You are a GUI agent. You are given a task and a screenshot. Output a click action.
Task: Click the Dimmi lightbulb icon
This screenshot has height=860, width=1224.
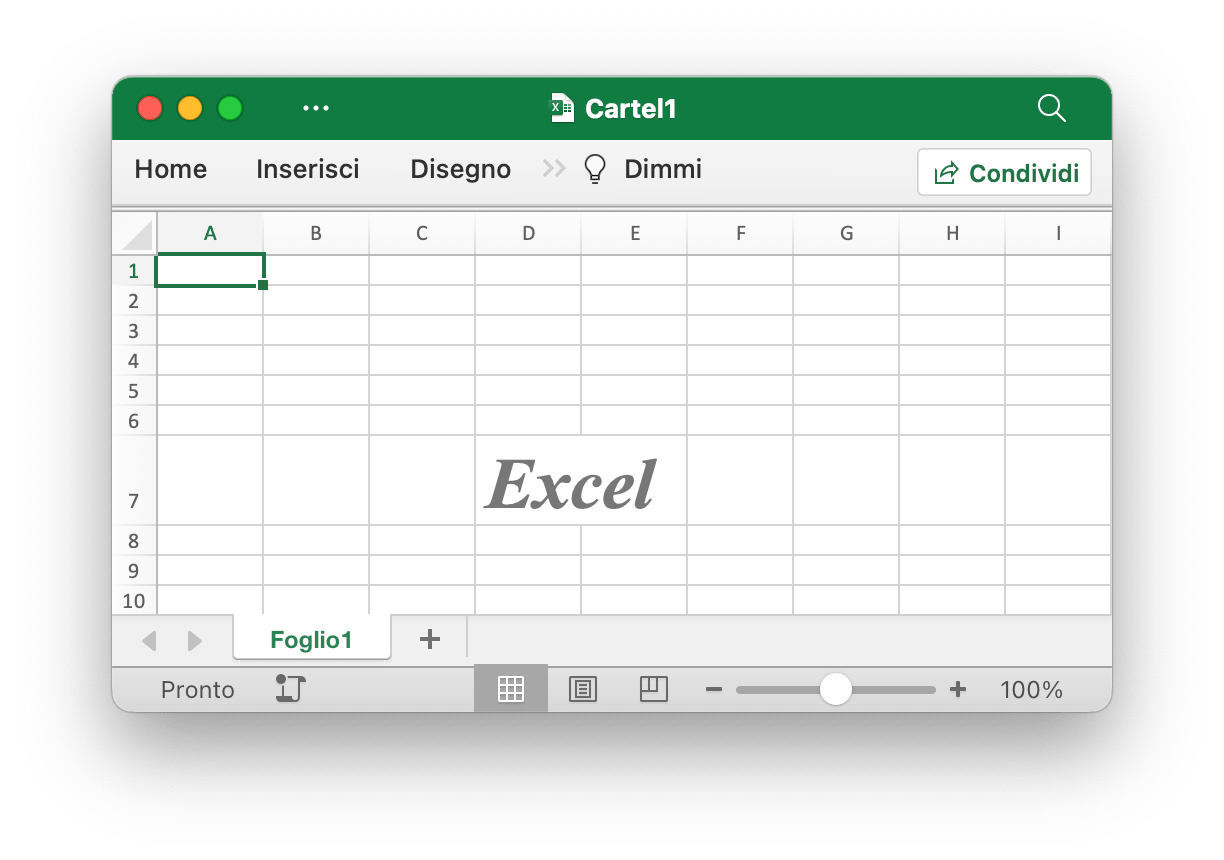pos(595,170)
